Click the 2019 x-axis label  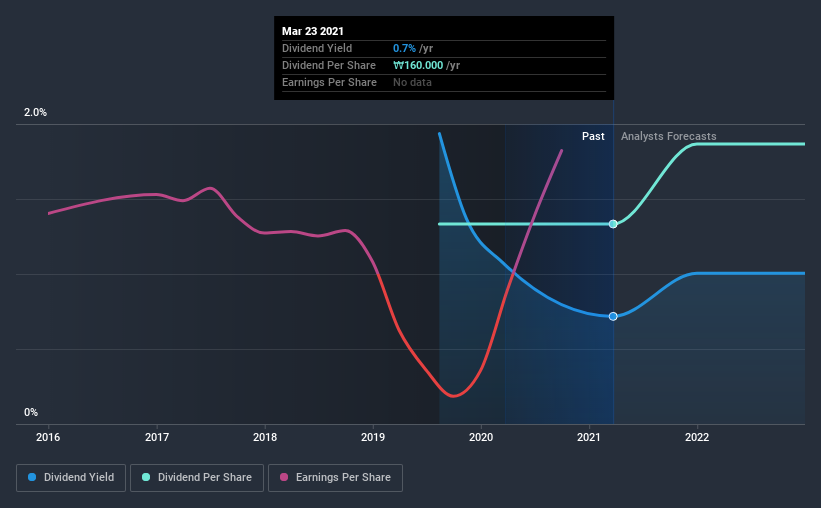373,437
